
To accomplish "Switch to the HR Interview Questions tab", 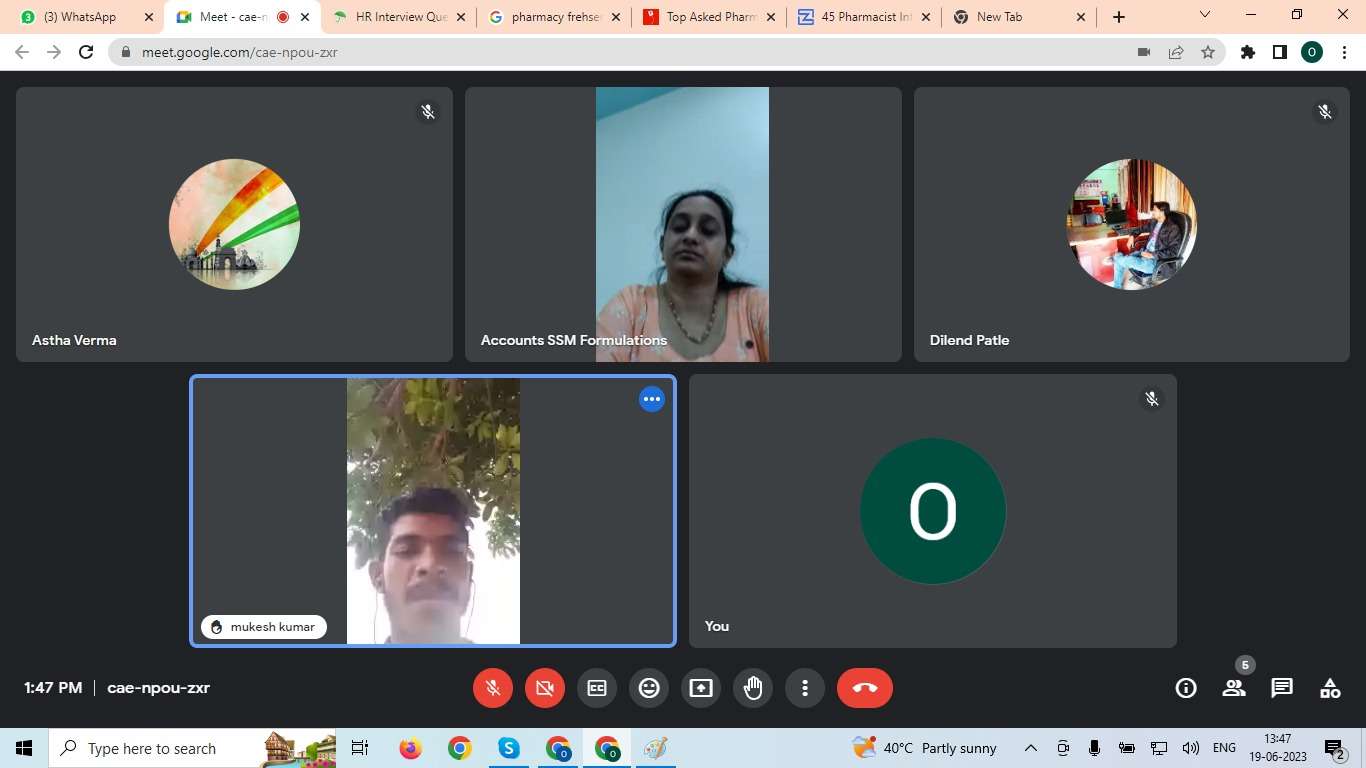I will click(x=400, y=17).
